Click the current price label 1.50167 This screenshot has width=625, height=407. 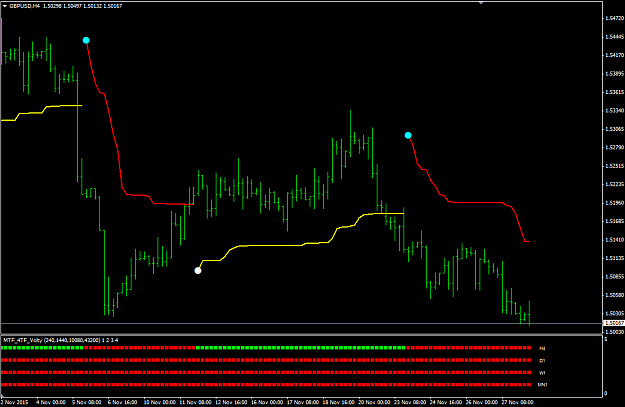click(614, 323)
